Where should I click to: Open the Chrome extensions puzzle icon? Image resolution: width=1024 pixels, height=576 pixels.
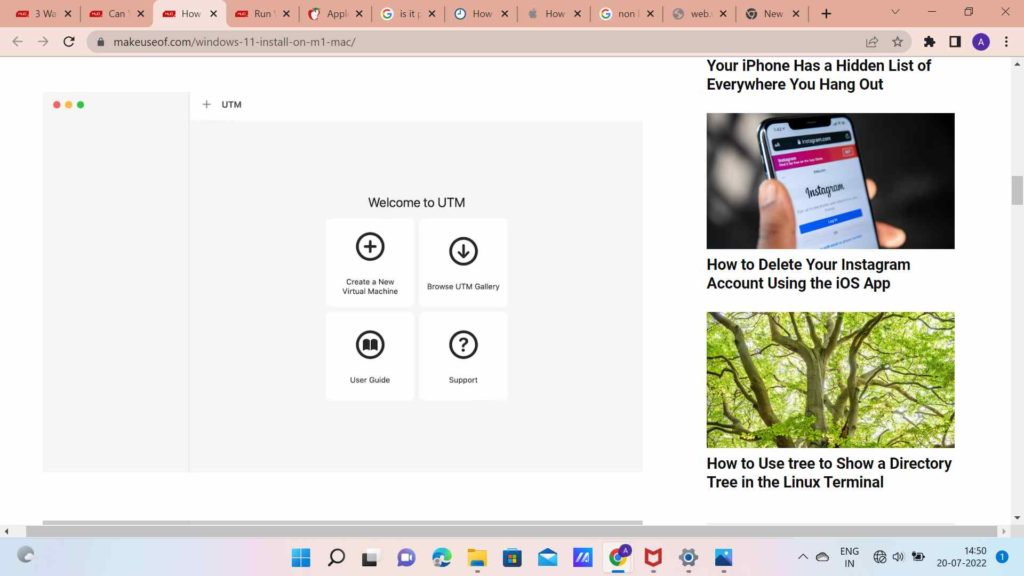[929, 42]
